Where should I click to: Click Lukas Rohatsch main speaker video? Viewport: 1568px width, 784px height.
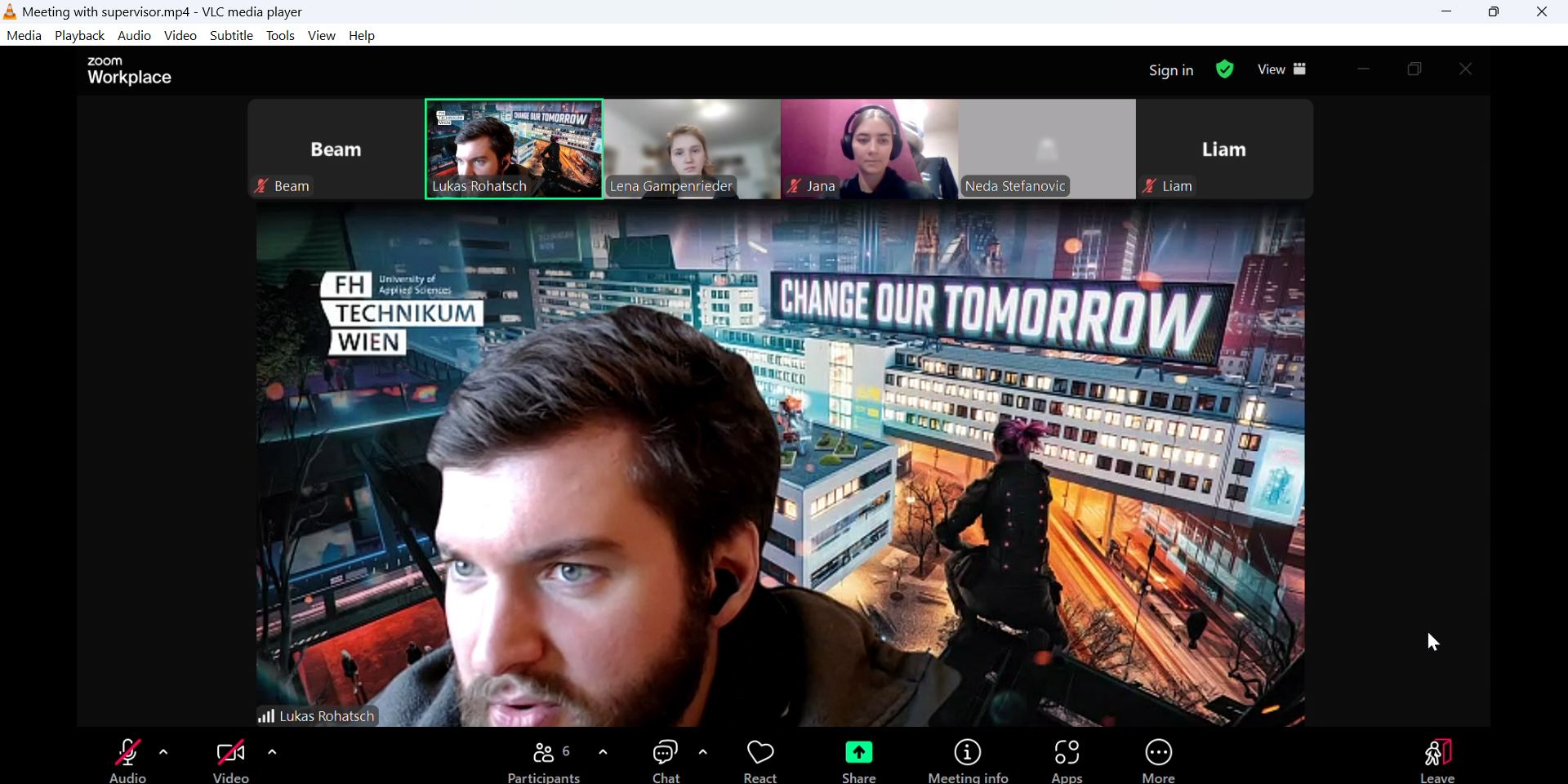pos(780,465)
